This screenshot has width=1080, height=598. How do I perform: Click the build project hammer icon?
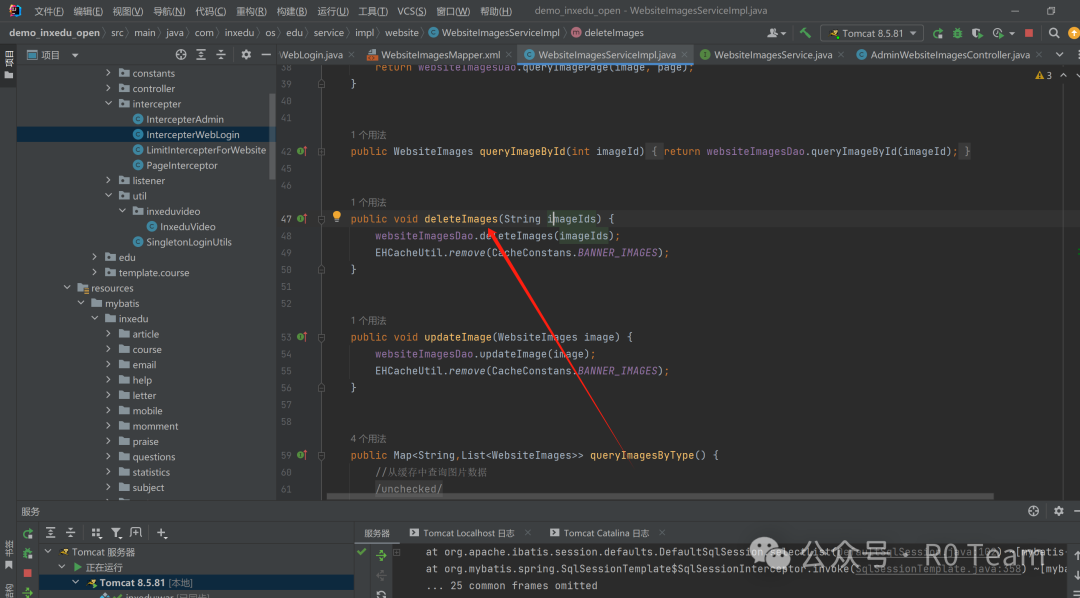coord(805,33)
